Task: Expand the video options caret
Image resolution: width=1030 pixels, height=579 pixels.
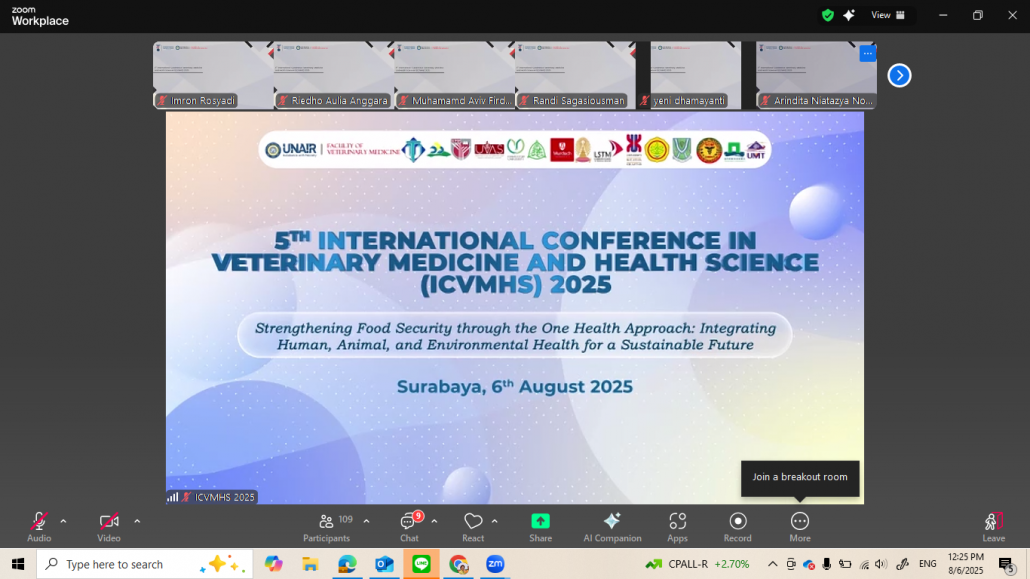Action: 137,521
